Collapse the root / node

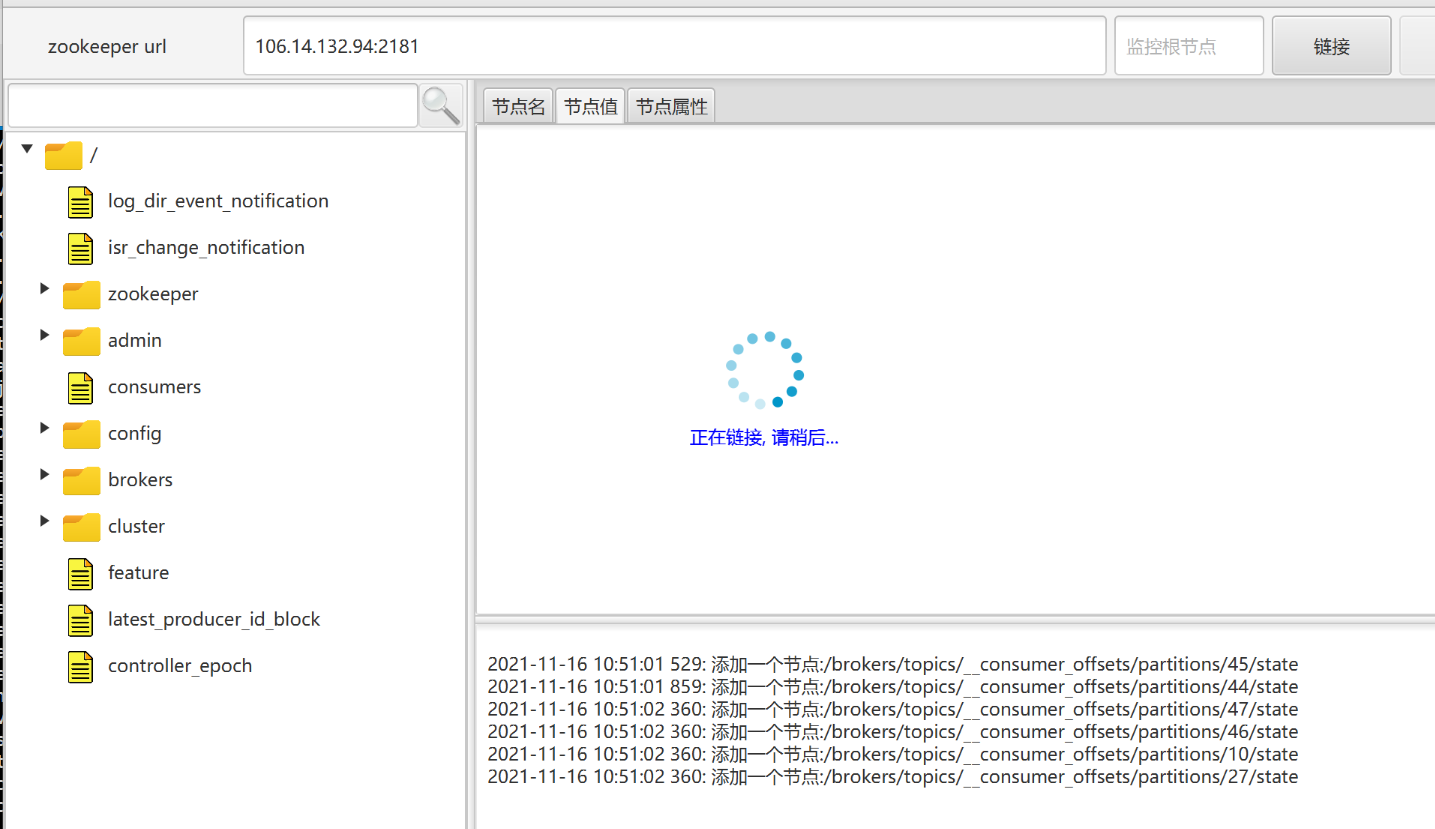click(x=27, y=149)
